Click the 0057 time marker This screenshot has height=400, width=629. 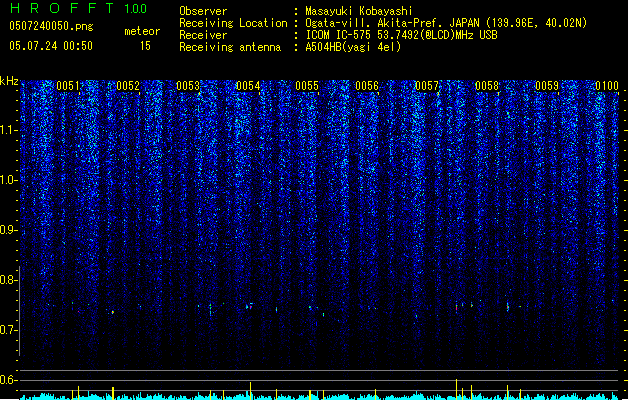coord(427,86)
